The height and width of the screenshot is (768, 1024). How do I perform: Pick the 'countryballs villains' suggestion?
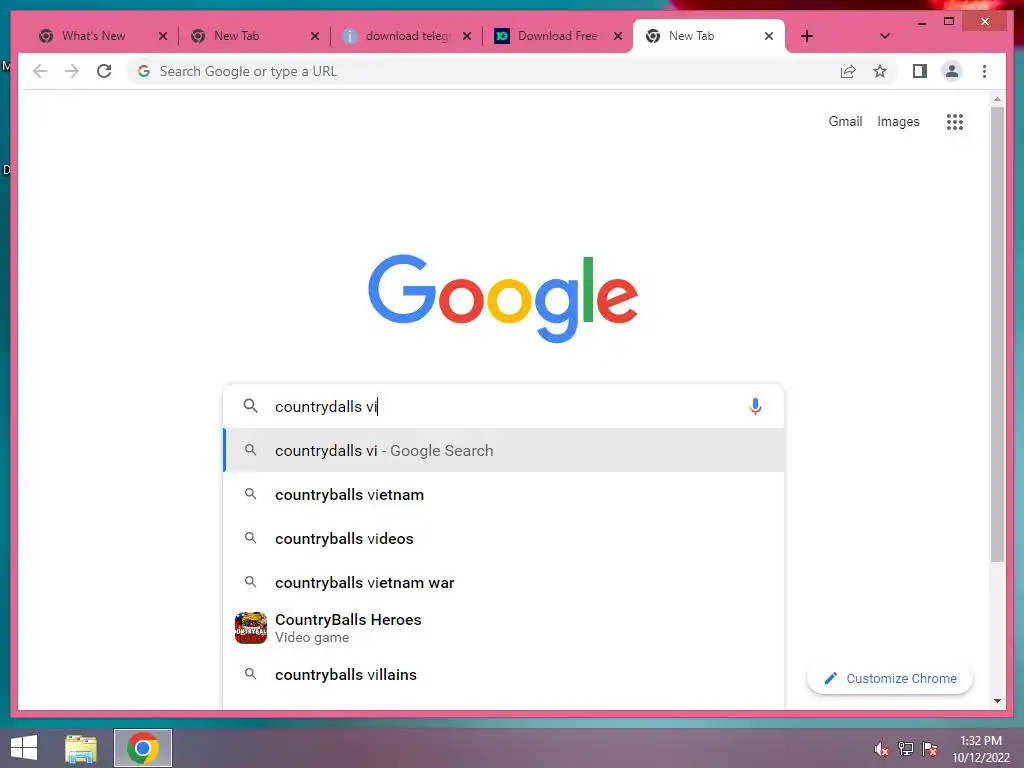click(x=504, y=675)
